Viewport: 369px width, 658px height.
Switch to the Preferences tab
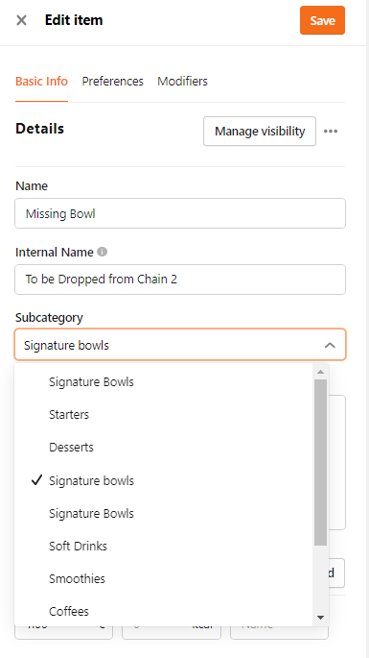coord(113,81)
